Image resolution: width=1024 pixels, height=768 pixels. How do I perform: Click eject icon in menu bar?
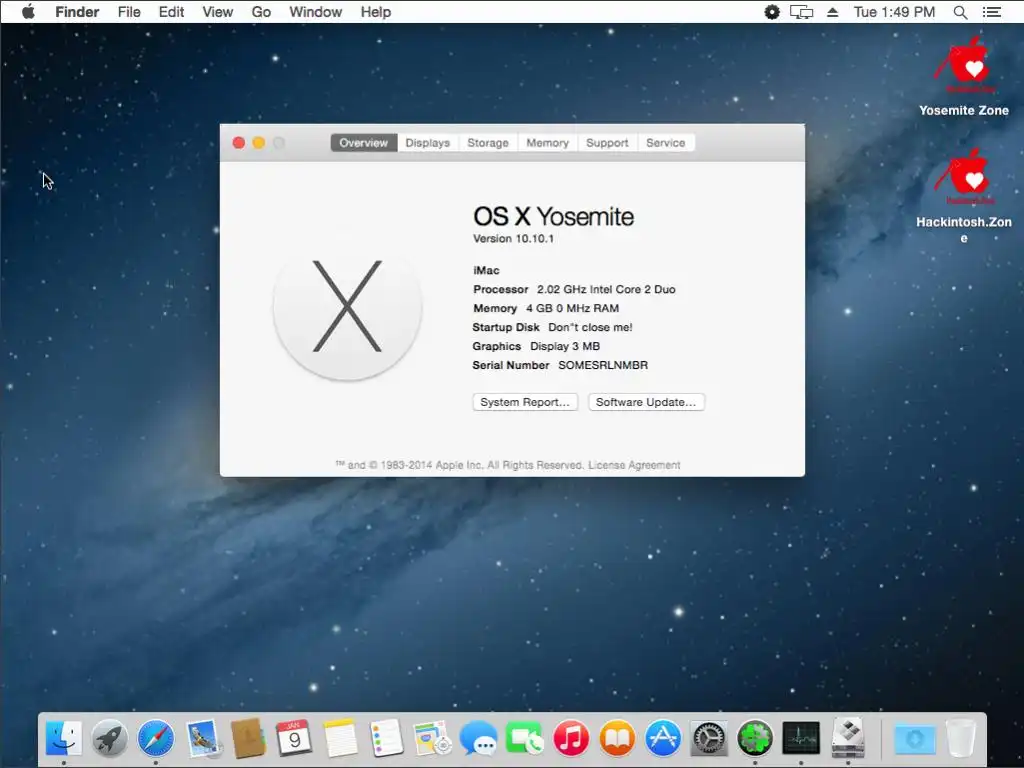833,12
